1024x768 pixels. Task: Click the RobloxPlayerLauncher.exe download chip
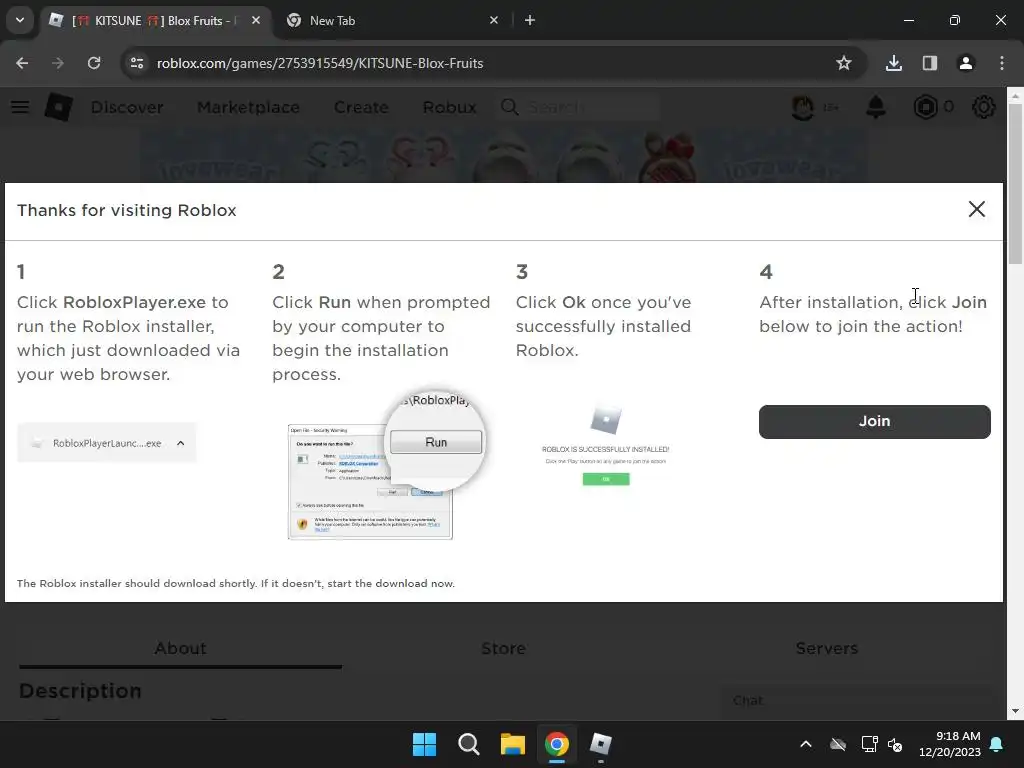pos(106,443)
